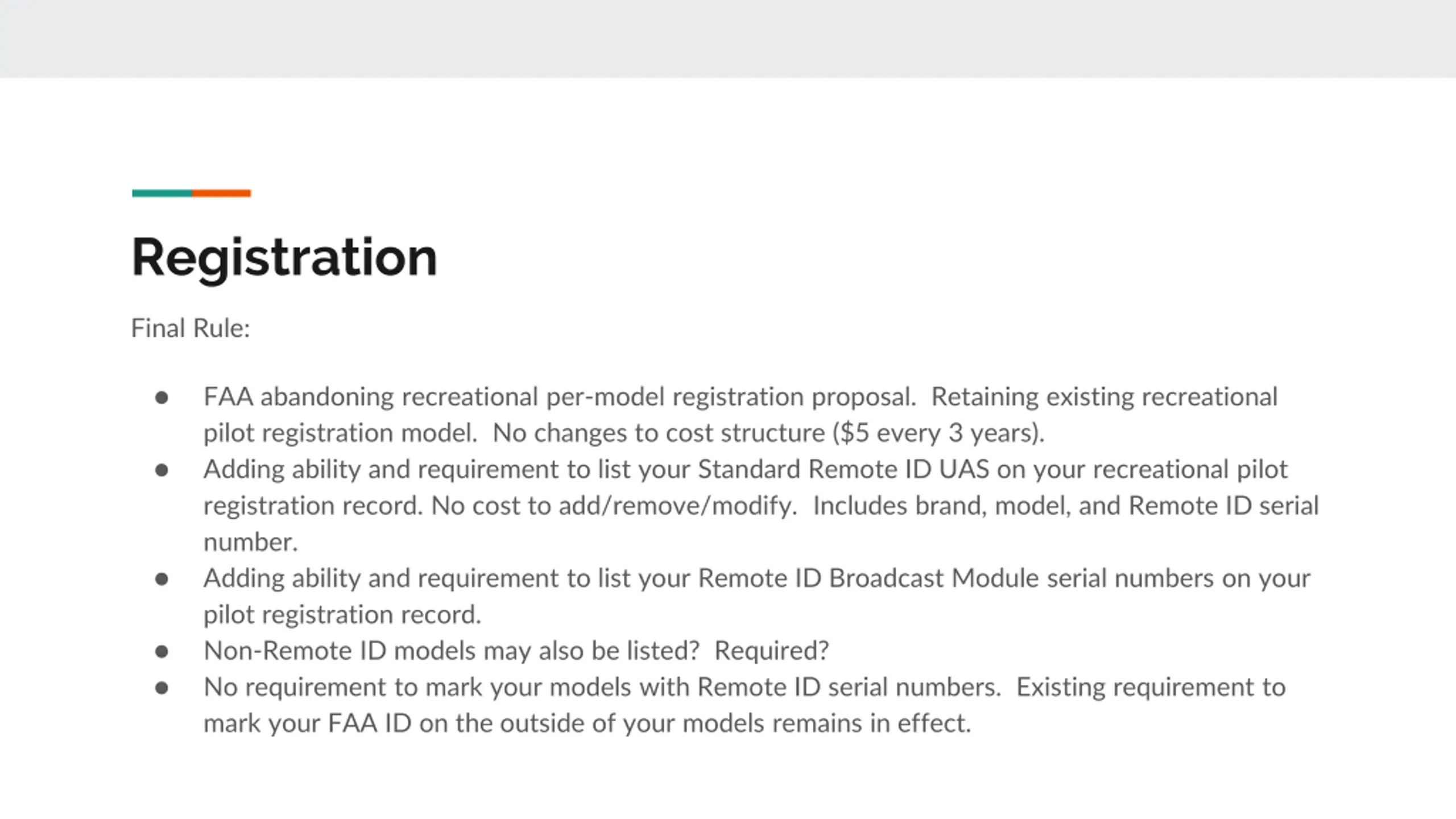Click the orange accent bar segment

coord(221,193)
